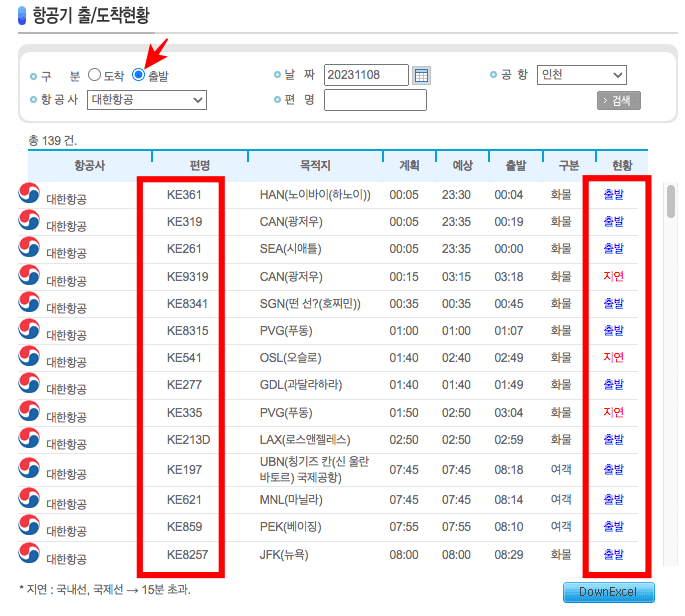Click the Korean Air logo in KE8341 row
The width and height of the screenshot is (685, 616).
point(29,302)
